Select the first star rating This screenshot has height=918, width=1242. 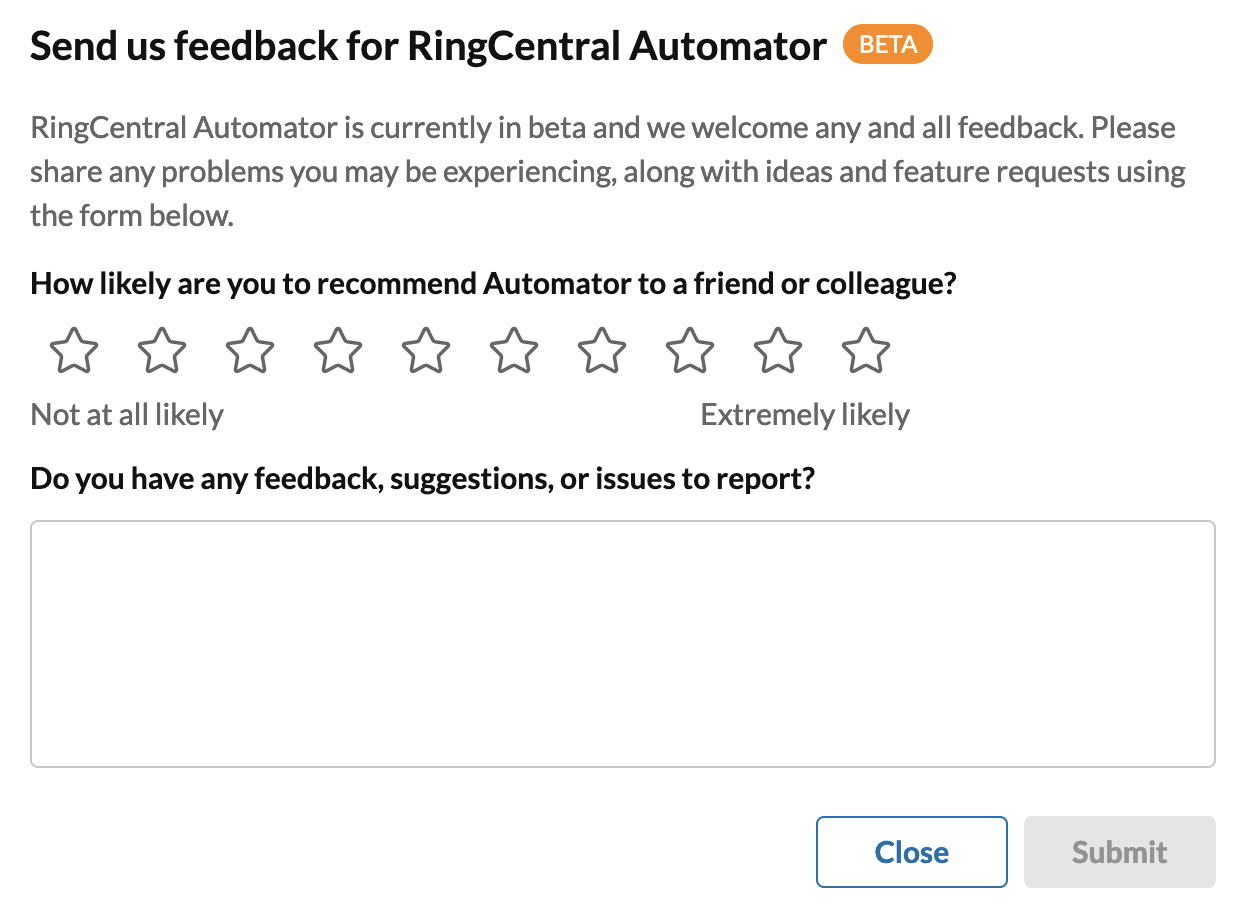tap(74, 351)
